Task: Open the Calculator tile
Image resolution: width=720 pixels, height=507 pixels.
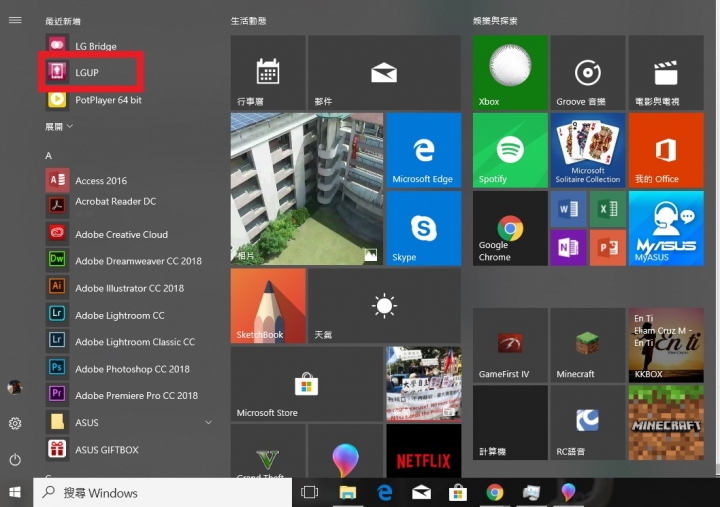Action: (510, 422)
